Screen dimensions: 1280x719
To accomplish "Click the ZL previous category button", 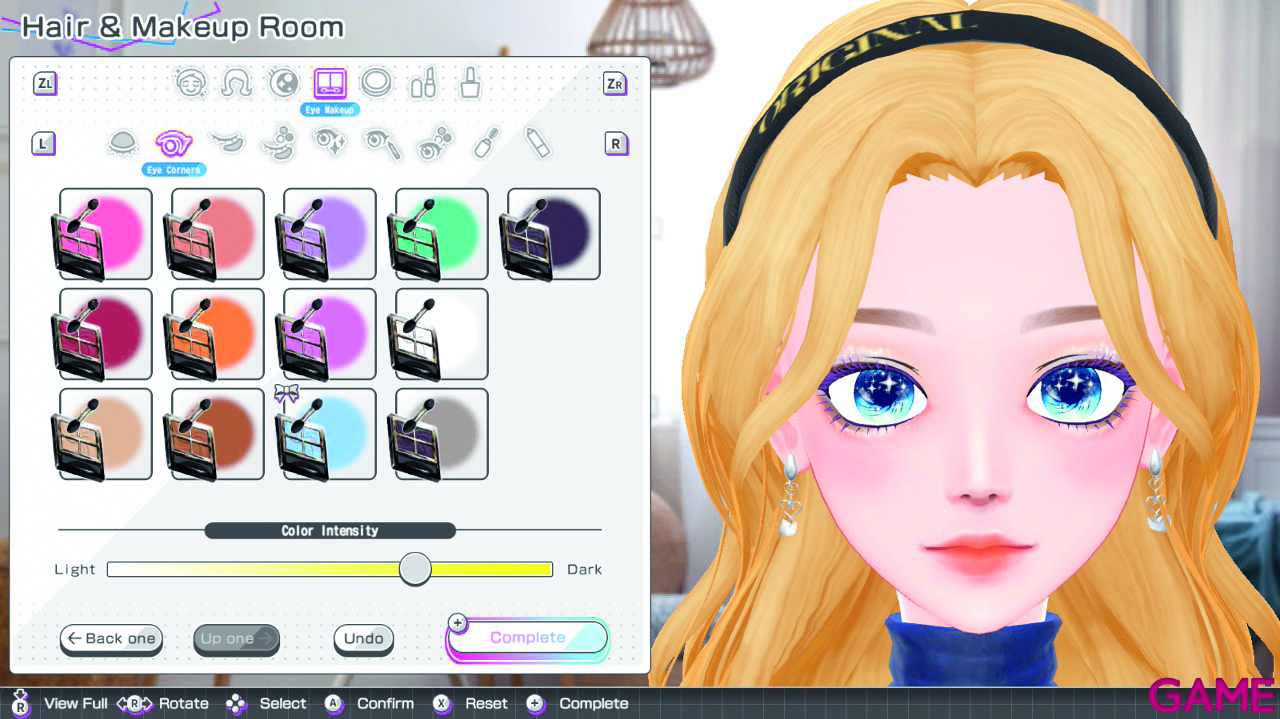I will [44, 84].
